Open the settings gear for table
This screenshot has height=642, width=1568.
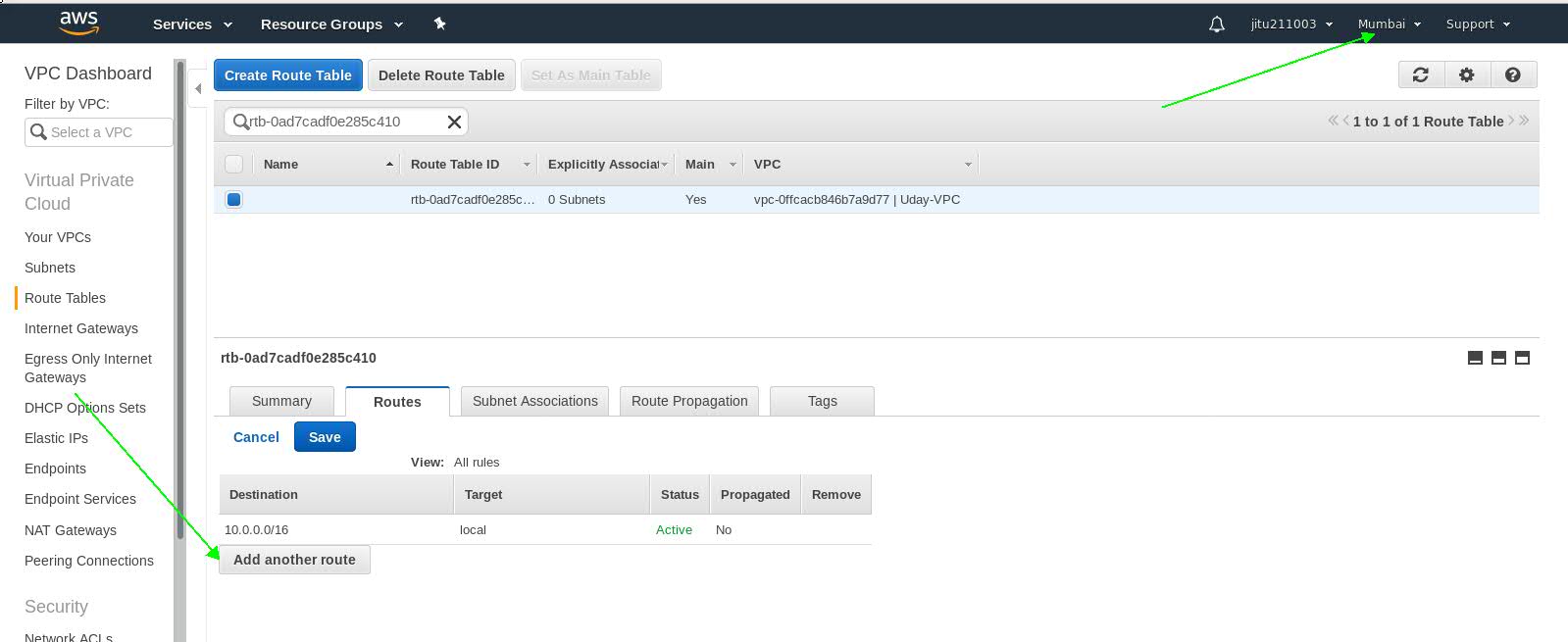1467,74
